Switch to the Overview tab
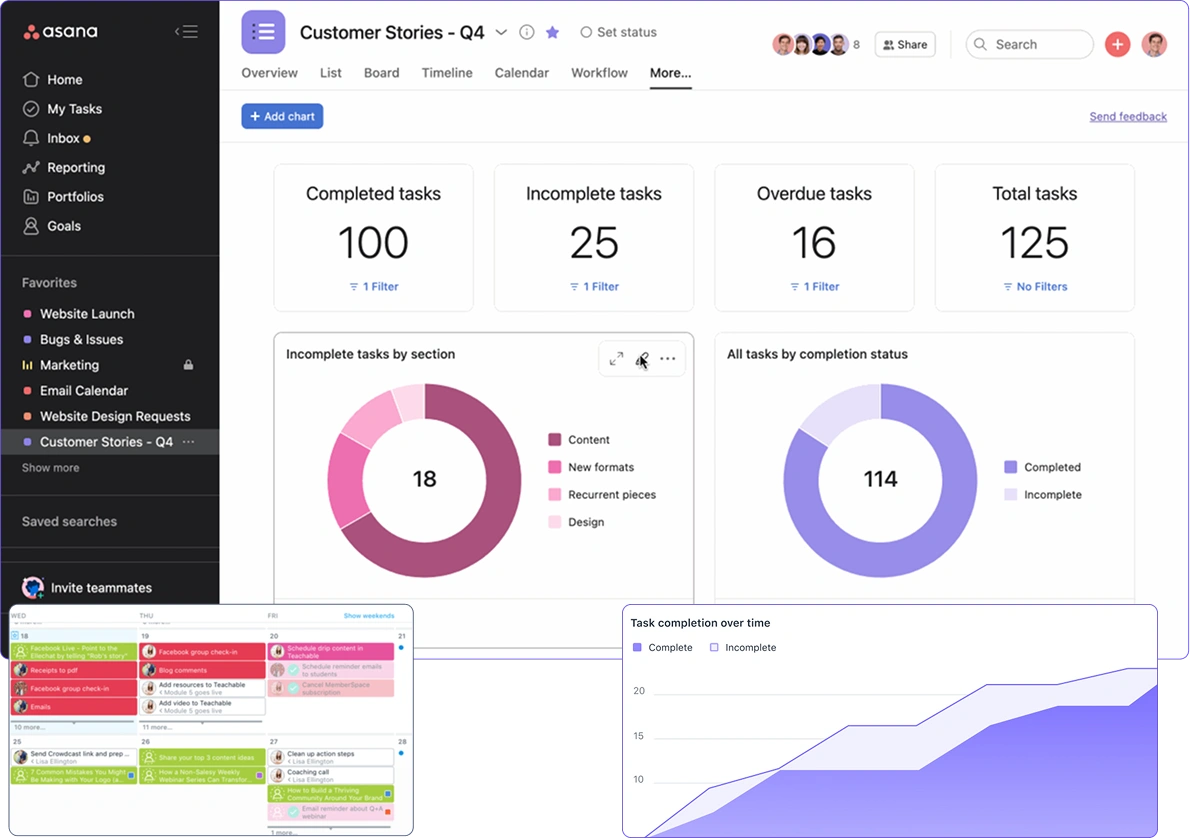 [x=269, y=73]
